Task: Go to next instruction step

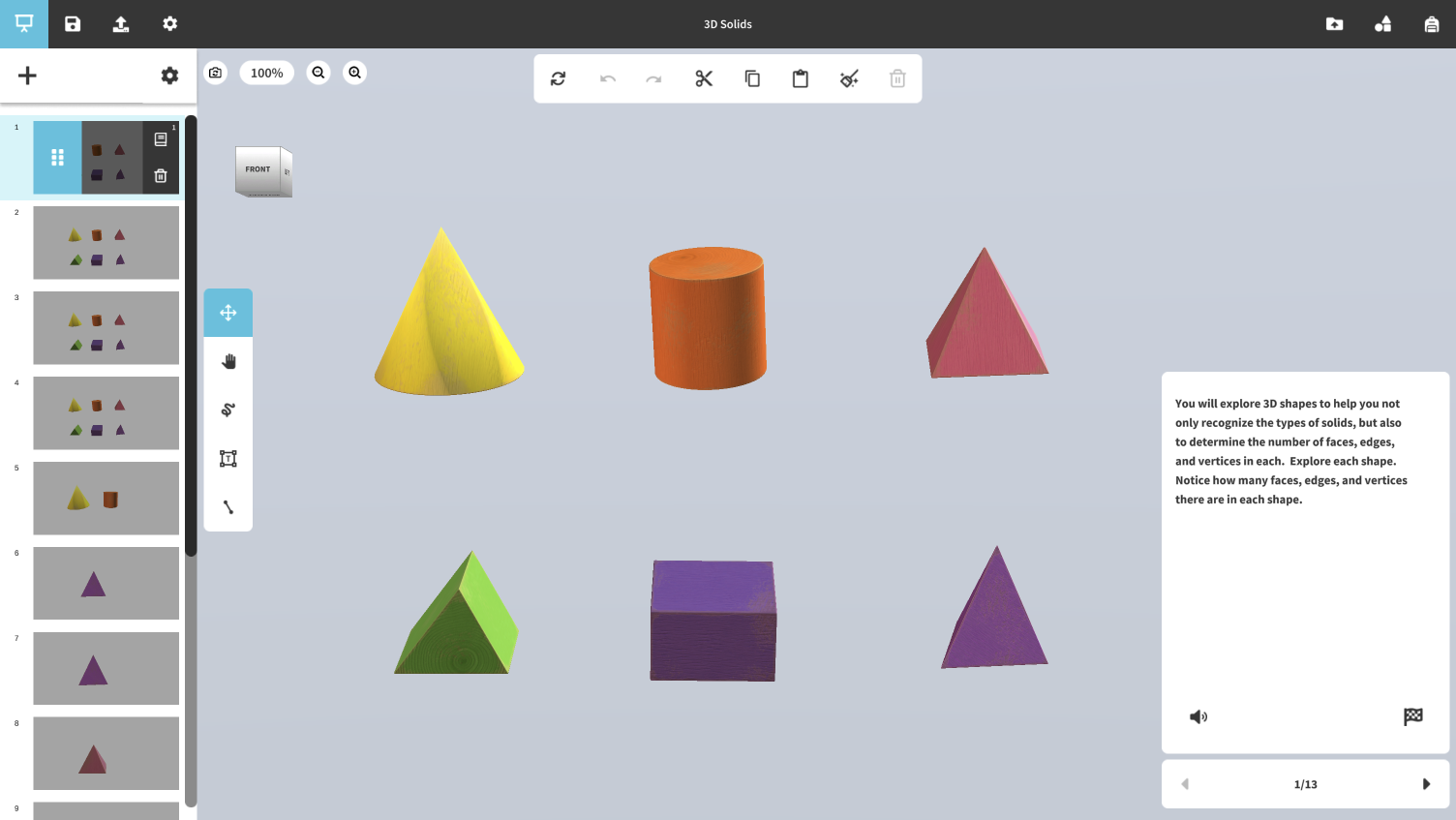Action: click(x=1426, y=784)
